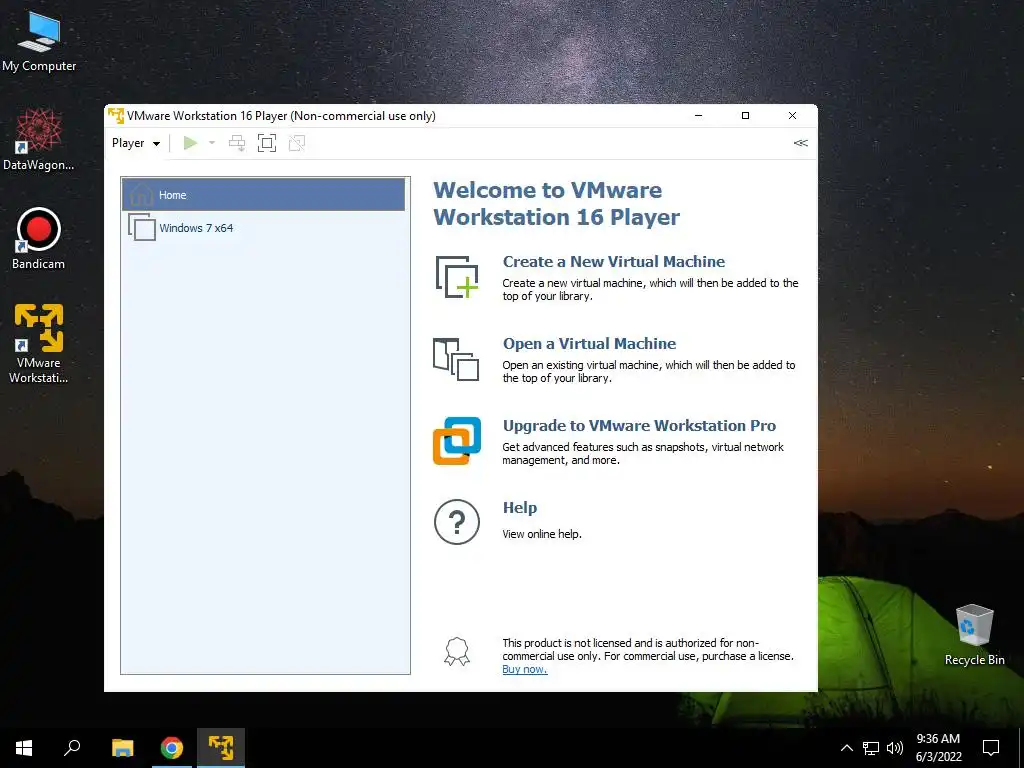Open the notification center icon
Viewport: 1024px width, 768px height.
click(991, 748)
